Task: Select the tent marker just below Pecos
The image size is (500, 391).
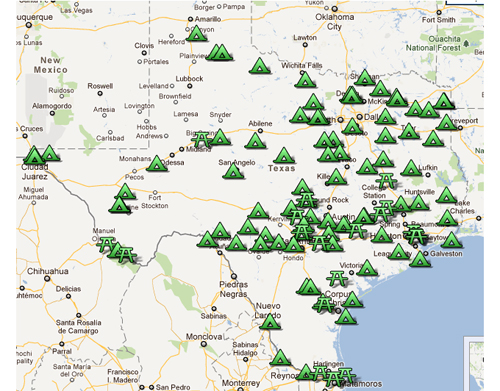Action: pyautogui.click(x=125, y=191)
